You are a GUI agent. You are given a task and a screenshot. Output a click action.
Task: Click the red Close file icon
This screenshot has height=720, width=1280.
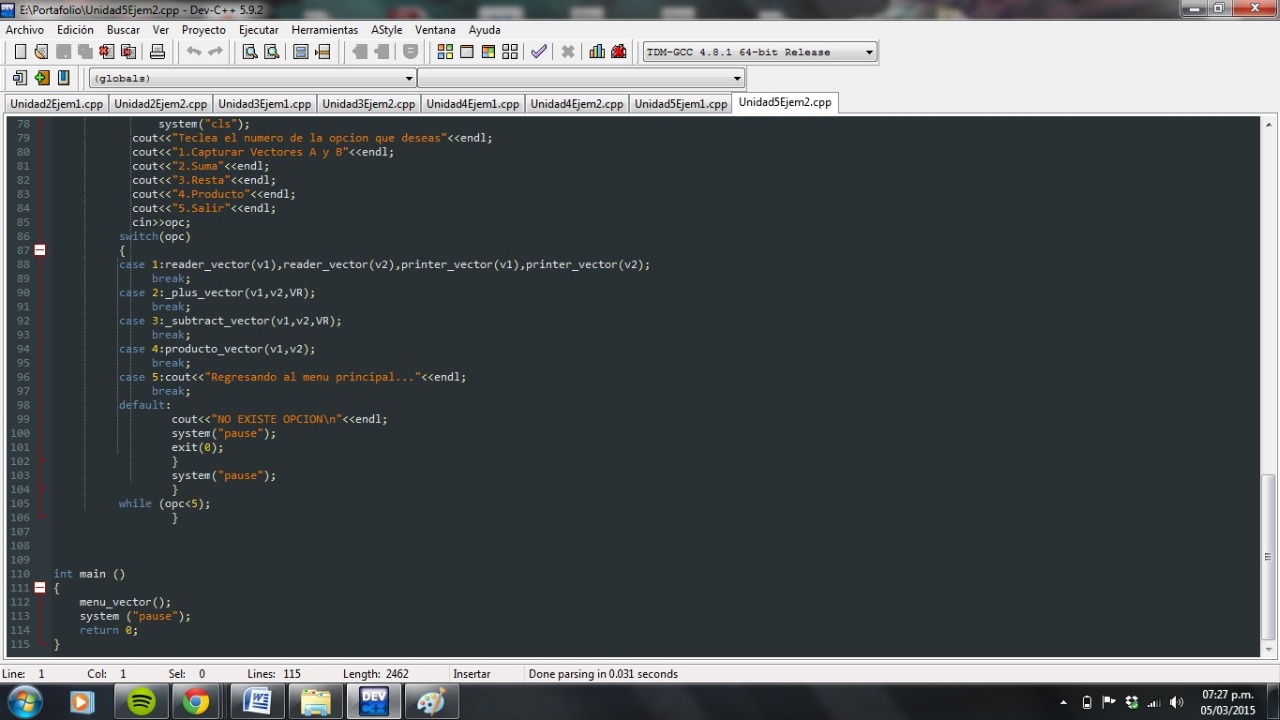107,52
